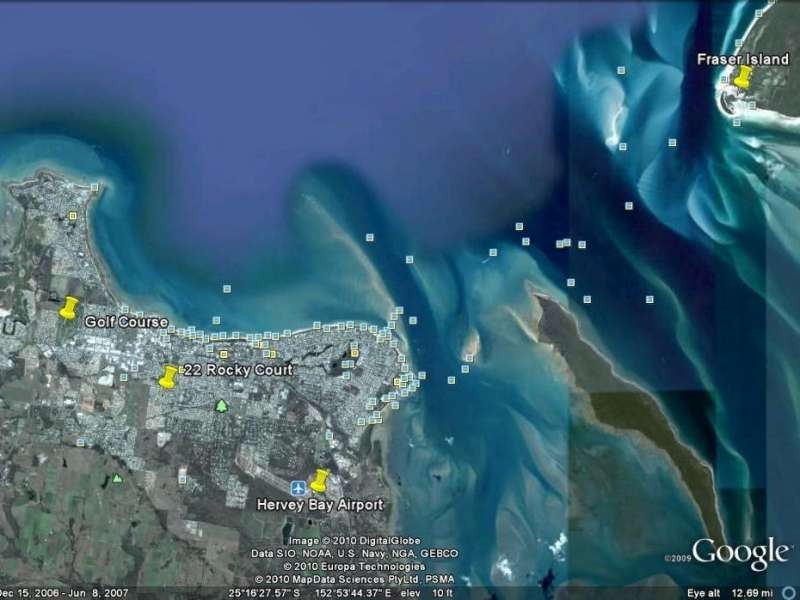This screenshot has width=800, height=600.
Task: Select the Hervey Bay Airport placemark pin
Action: click(320, 479)
